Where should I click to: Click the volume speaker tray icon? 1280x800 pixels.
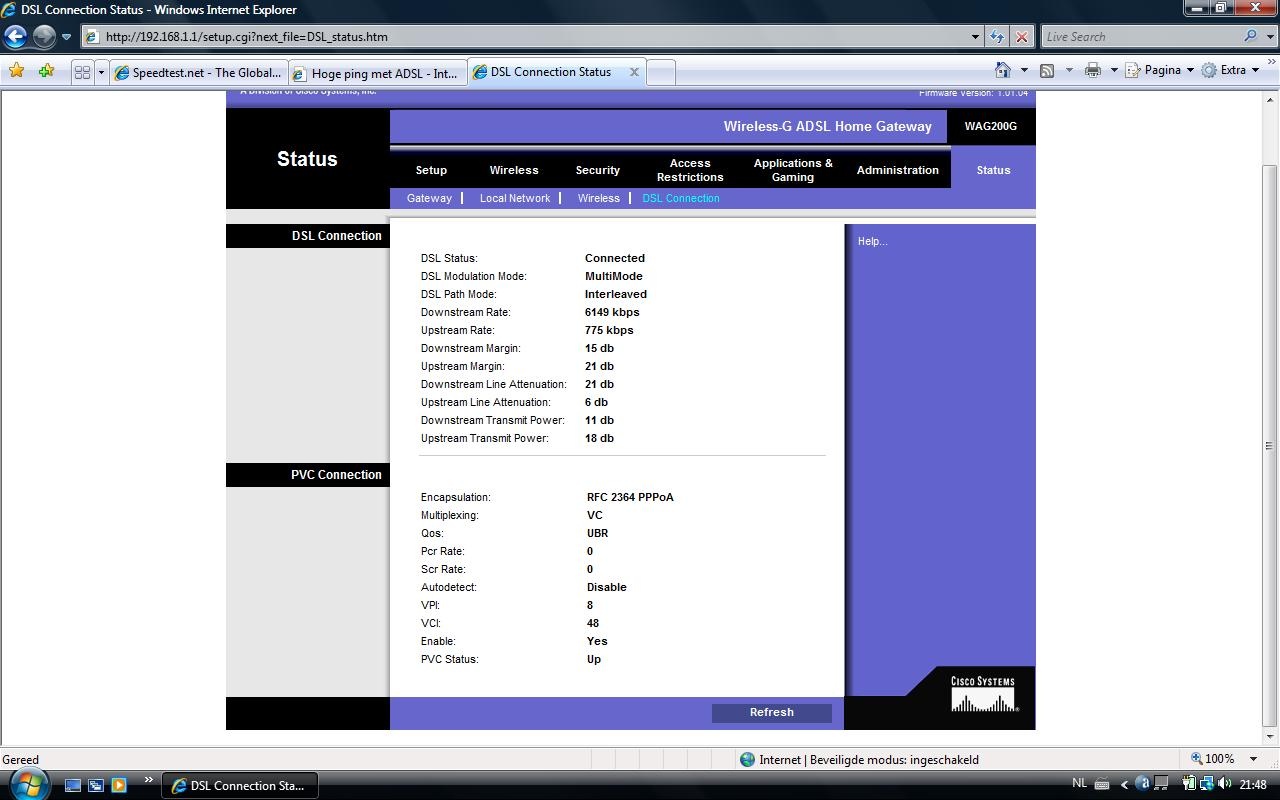click(x=1226, y=785)
